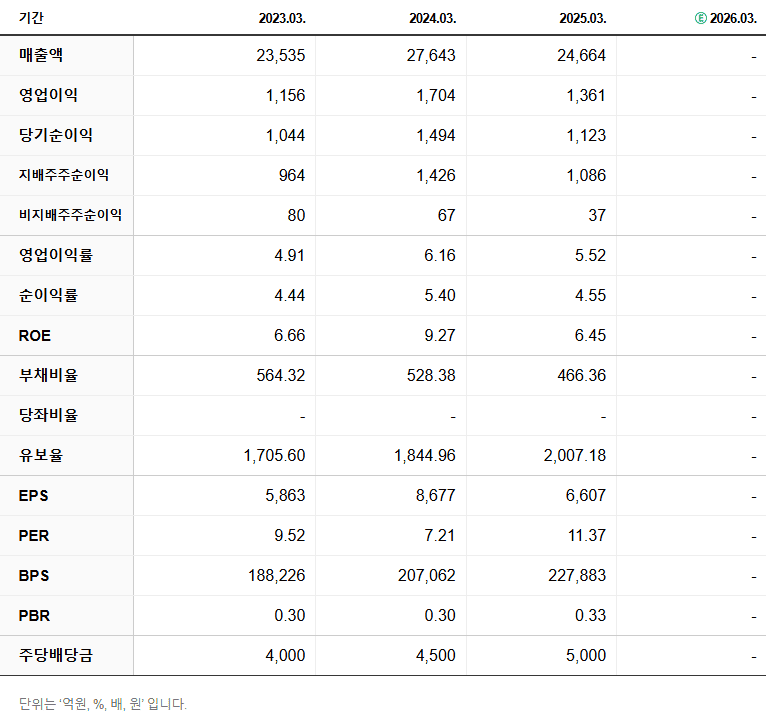Click the 지배주주순이익 value 964
Viewport: 766px width, 718px height.
(x=292, y=175)
